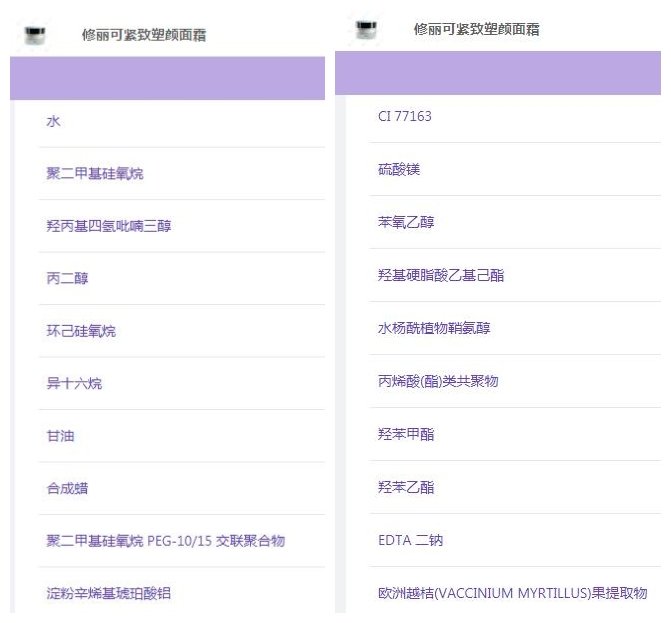Click the 合成蜡 ingredient

point(67,489)
